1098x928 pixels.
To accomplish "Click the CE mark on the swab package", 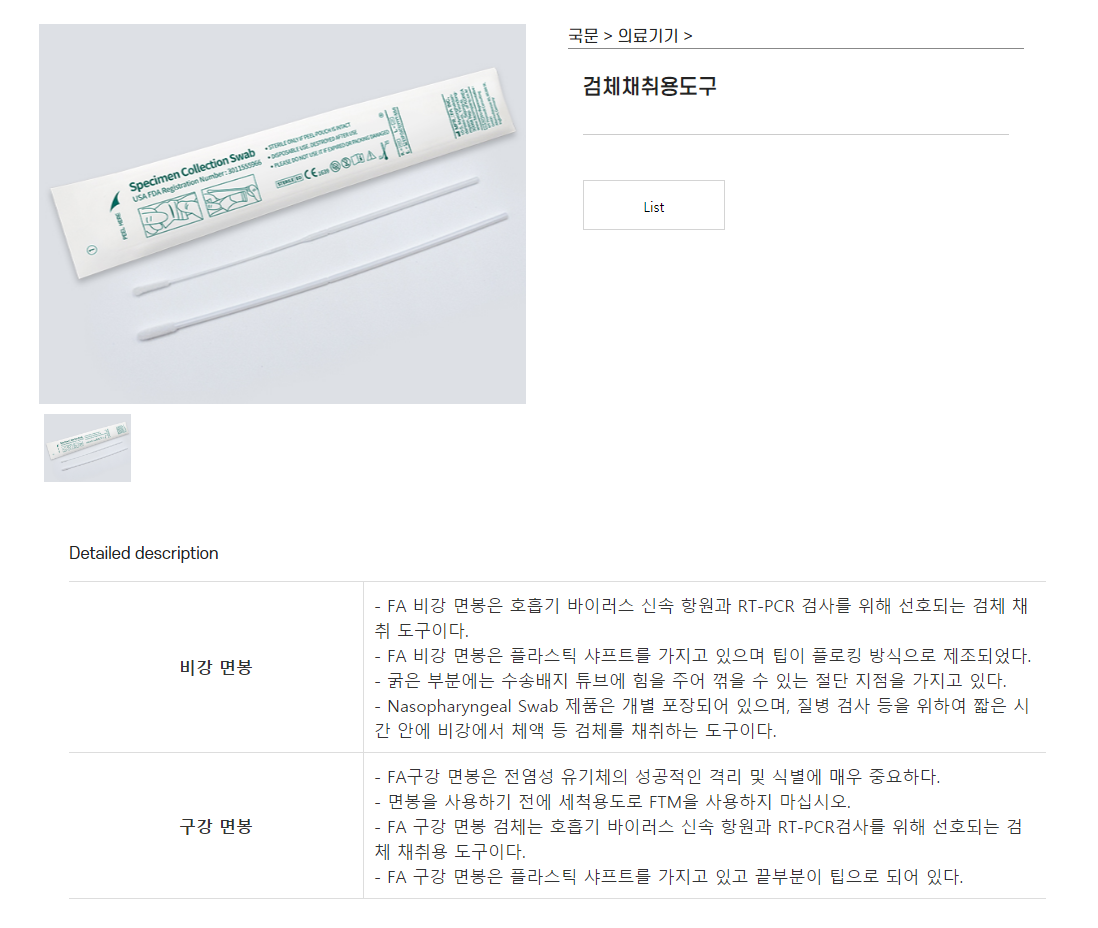I will 312,174.
